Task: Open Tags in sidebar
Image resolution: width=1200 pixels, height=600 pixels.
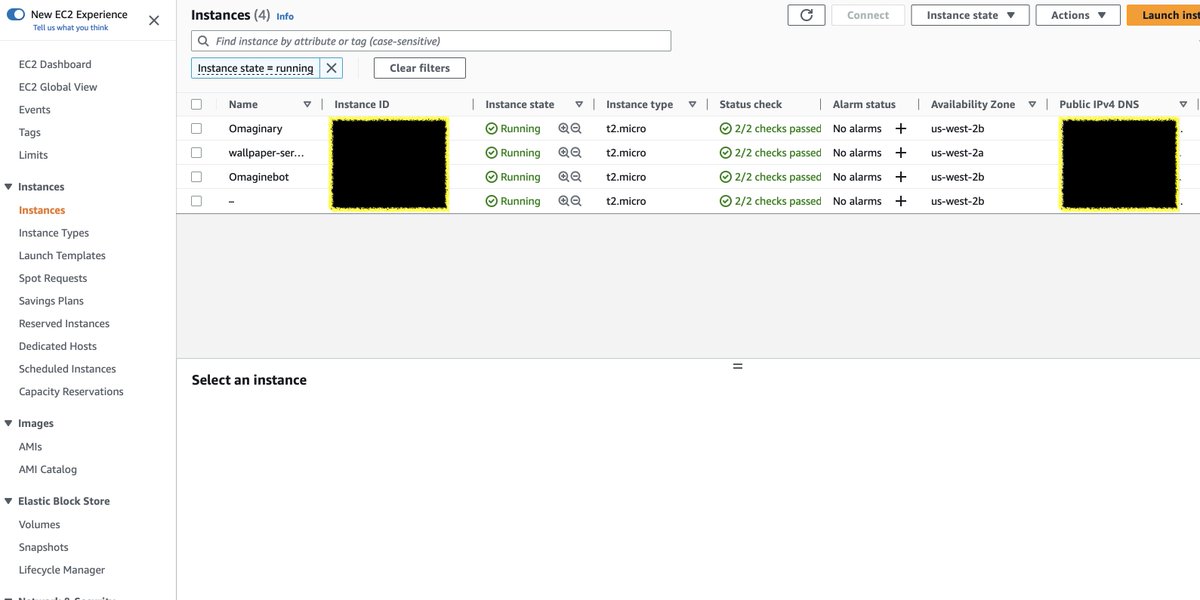Action: pyautogui.click(x=30, y=133)
